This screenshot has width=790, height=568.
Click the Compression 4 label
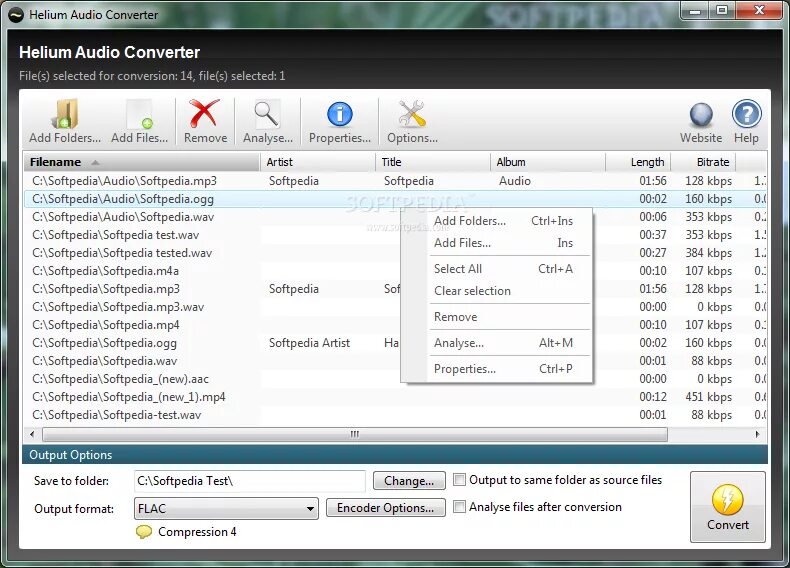tap(197, 532)
